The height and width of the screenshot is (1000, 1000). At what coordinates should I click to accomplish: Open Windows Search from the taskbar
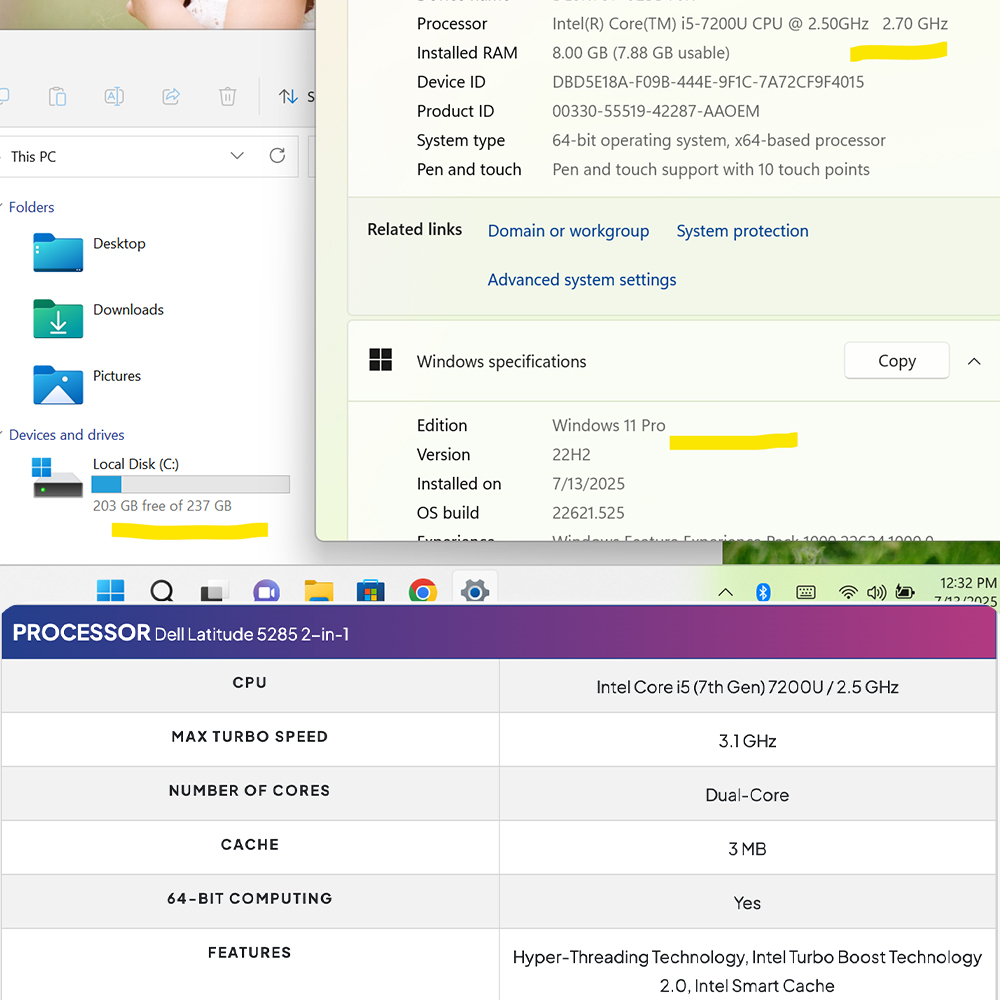[x=161, y=590]
